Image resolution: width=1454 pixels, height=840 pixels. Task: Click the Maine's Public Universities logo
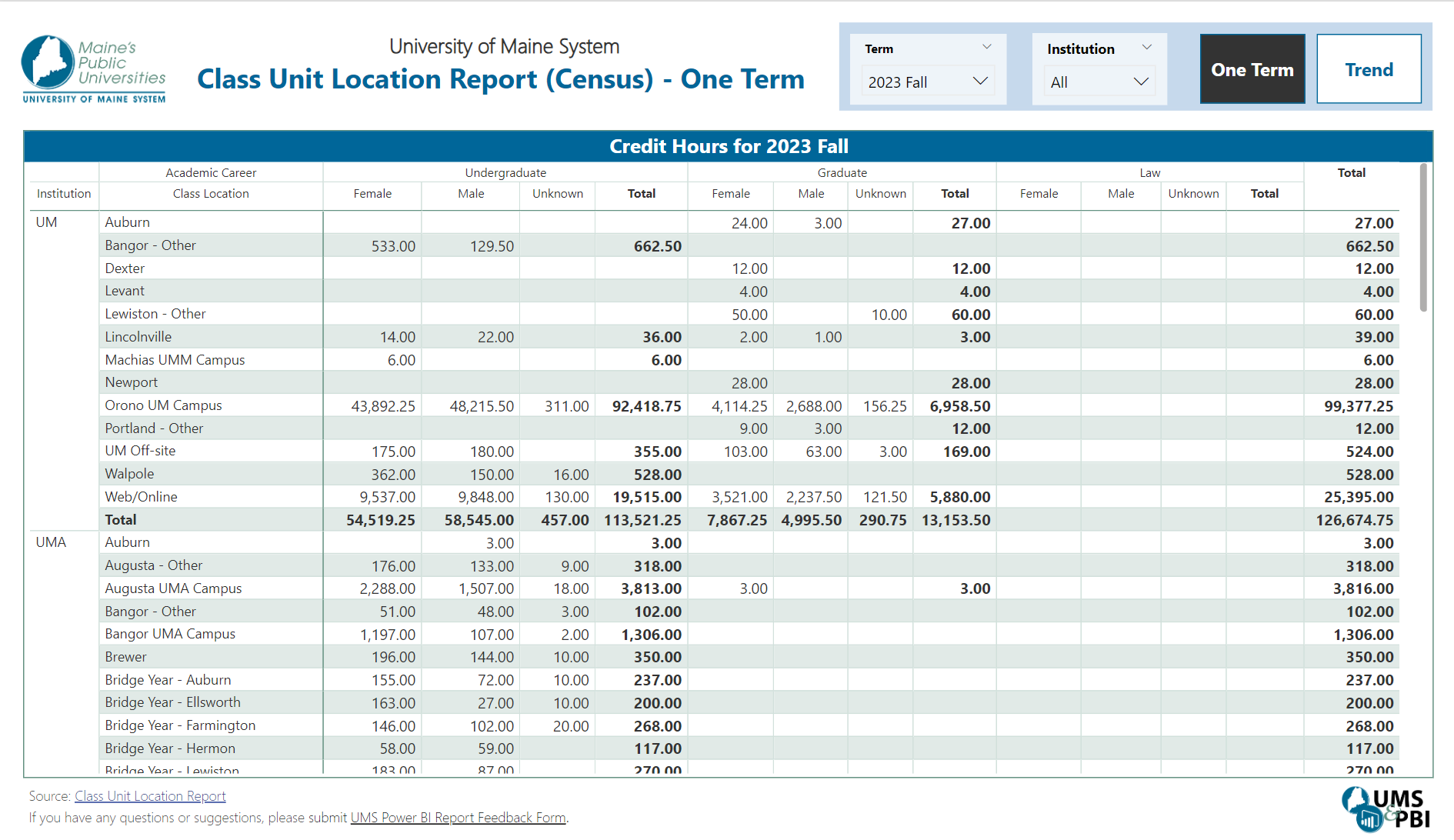tap(94, 69)
